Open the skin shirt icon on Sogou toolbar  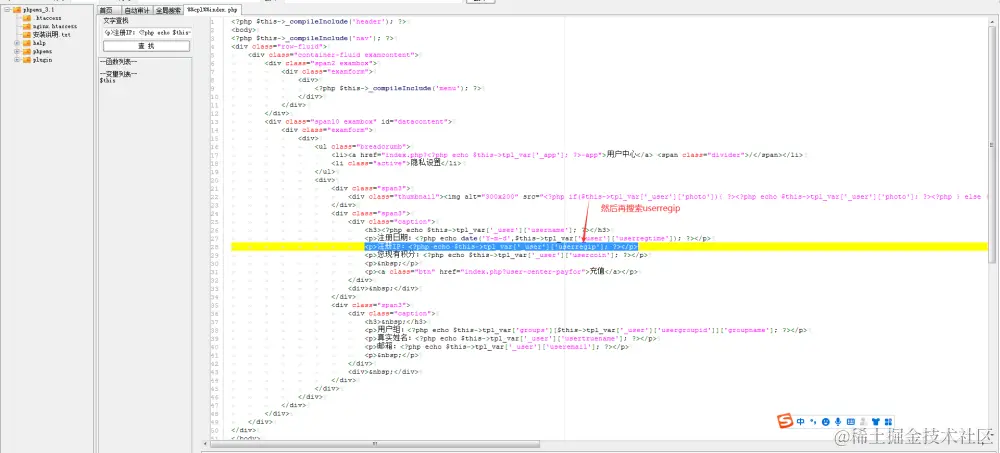click(x=875, y=422)
